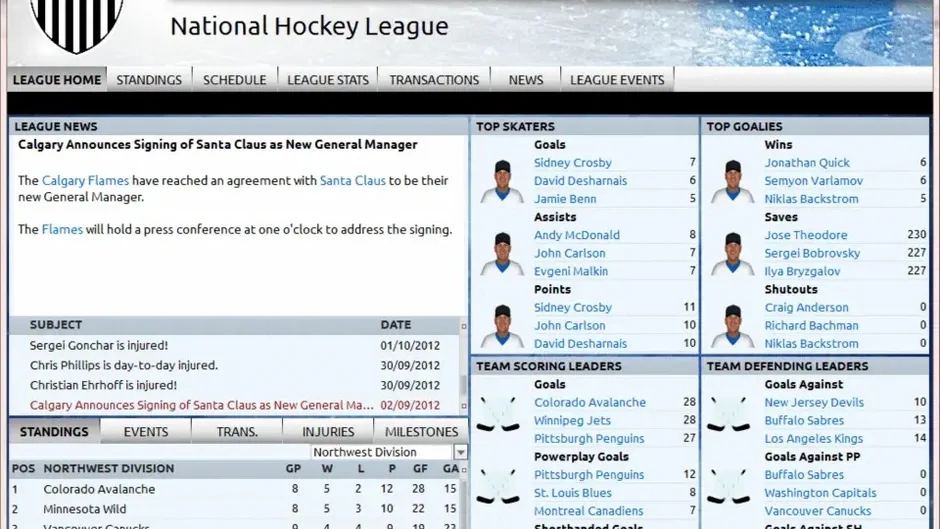
Task: Follow the Calgary Flames link in news
Action: point(85,181)
